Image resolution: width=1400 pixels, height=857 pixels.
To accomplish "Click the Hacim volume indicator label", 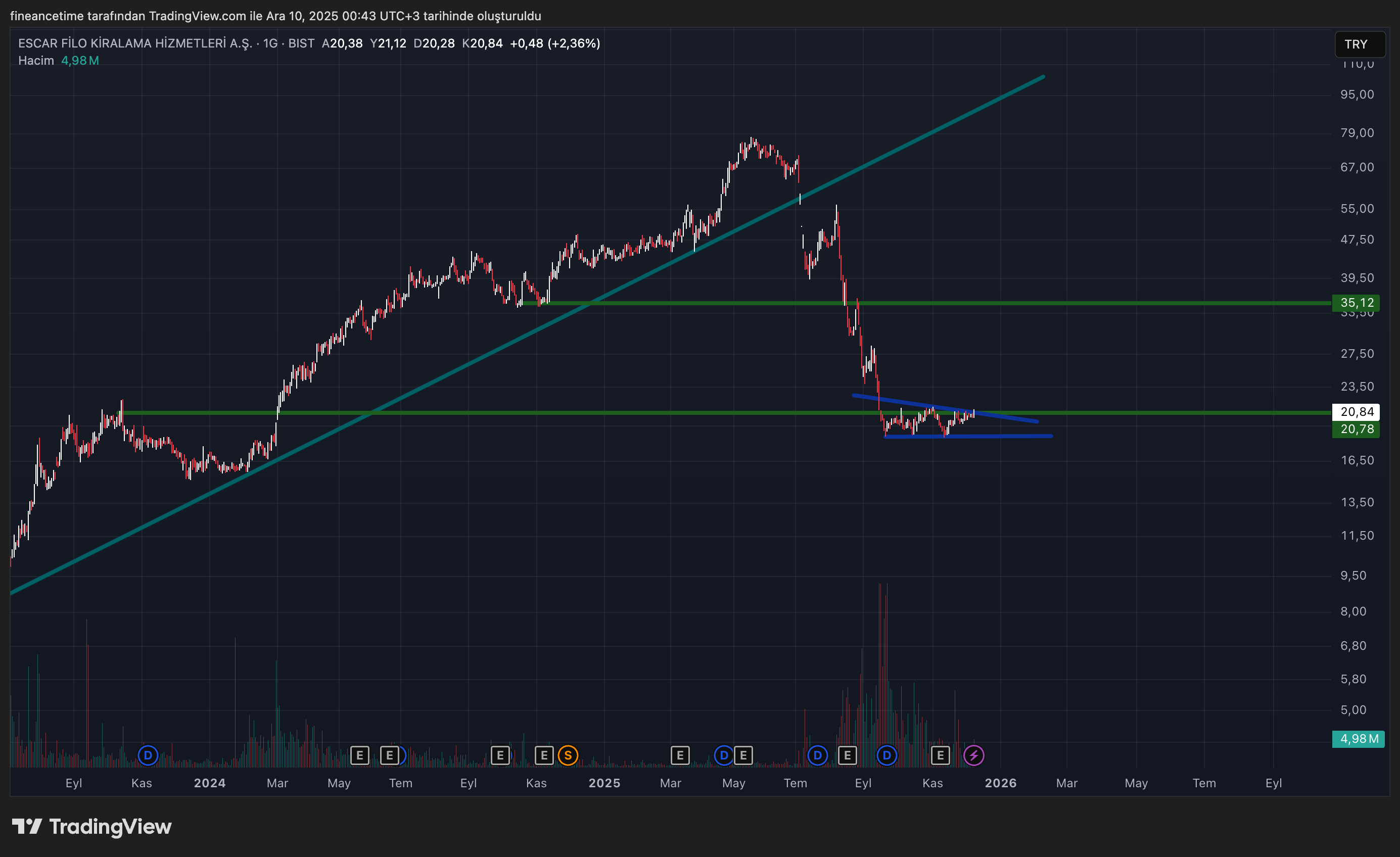I will (36, 60).
